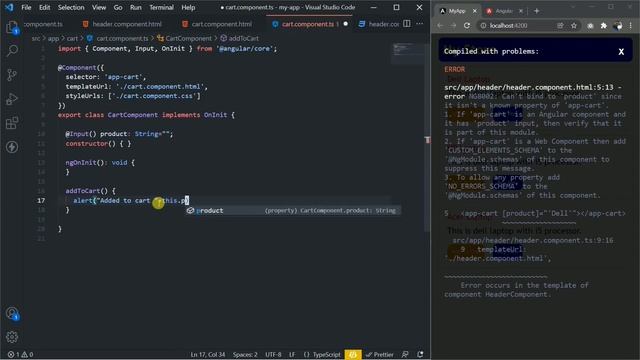Click the alert line of code
The image size is (640, 360).
131,200
